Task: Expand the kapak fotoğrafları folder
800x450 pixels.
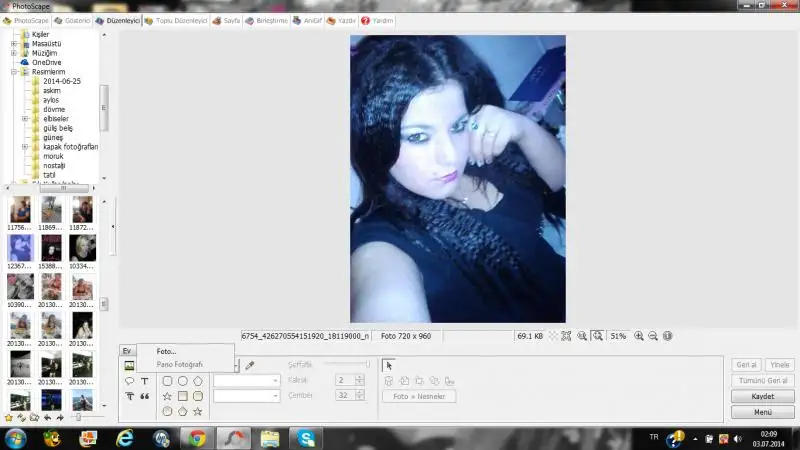Action: 24,147
